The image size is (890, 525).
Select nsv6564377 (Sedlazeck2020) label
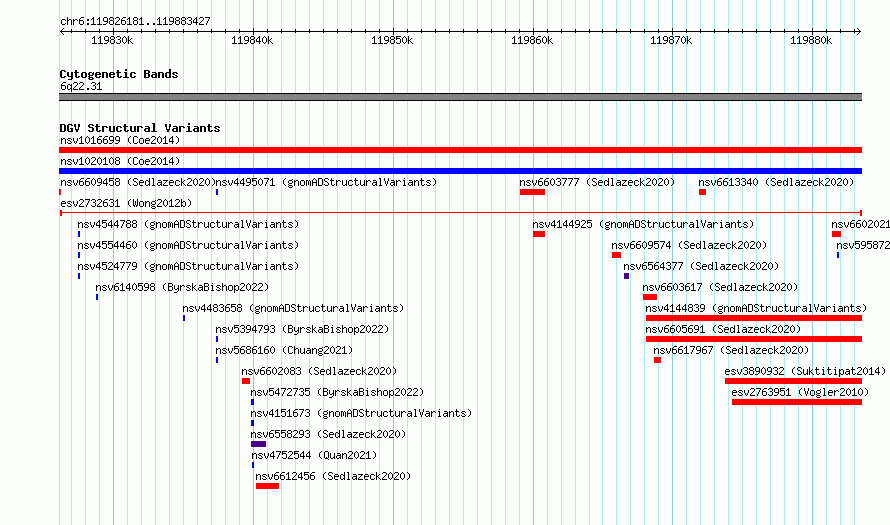(701, 266)
